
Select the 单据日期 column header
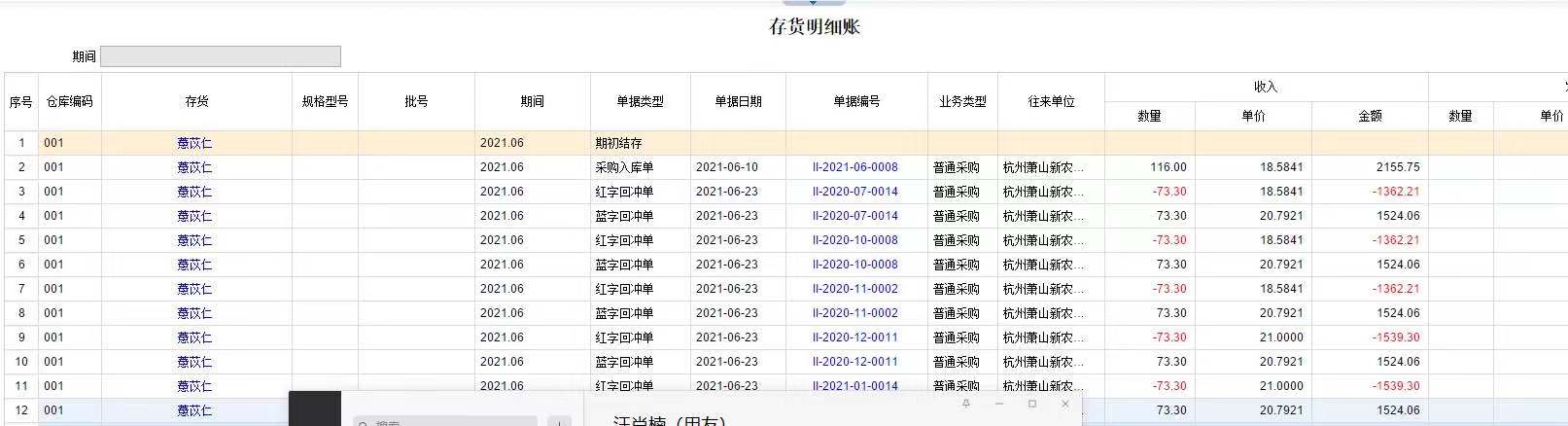(x=738, y=101)
